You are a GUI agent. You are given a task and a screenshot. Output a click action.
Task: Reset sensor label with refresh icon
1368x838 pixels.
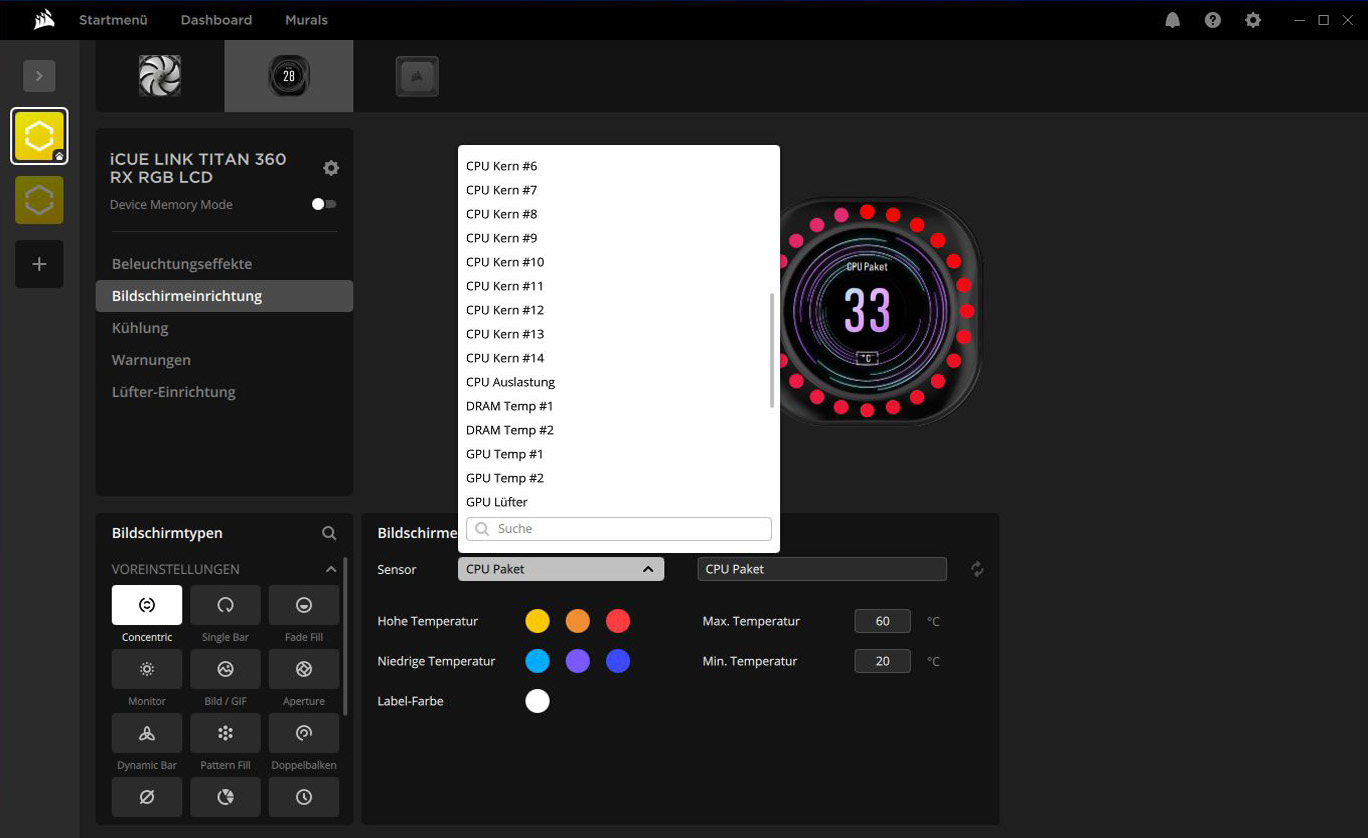coord(977,569)
